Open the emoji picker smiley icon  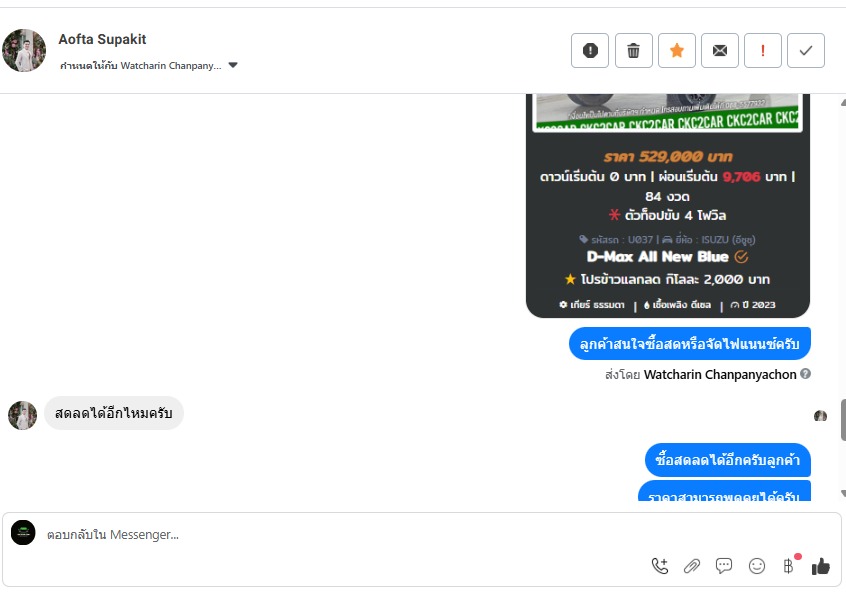tap(756, 565)
